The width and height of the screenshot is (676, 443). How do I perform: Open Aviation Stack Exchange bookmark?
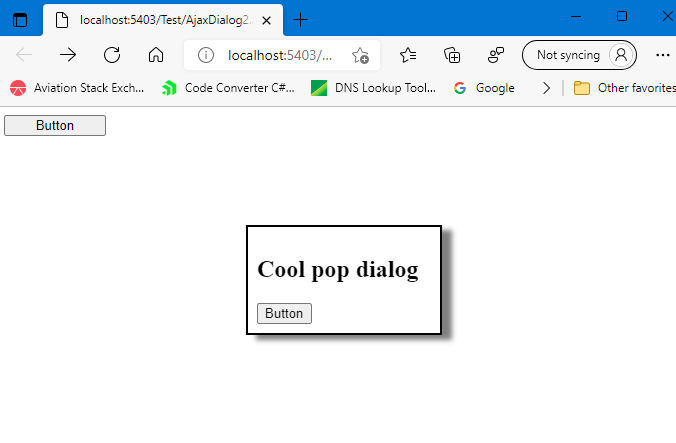77,88
